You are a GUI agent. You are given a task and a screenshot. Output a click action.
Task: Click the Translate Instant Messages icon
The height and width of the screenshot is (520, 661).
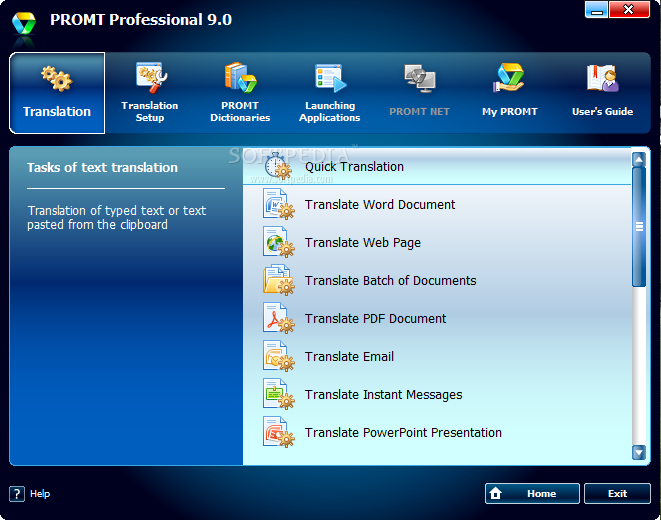(278, 394)
